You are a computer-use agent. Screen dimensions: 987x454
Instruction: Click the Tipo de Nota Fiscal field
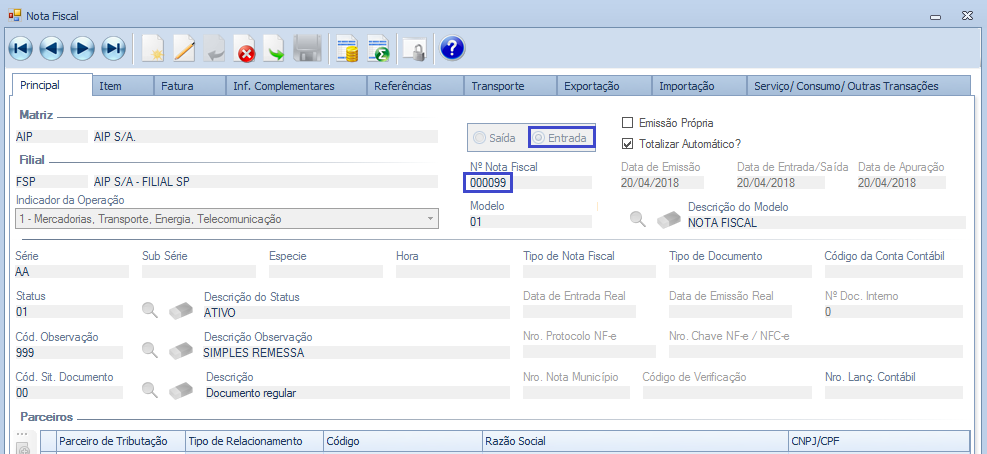click(589, 272)
